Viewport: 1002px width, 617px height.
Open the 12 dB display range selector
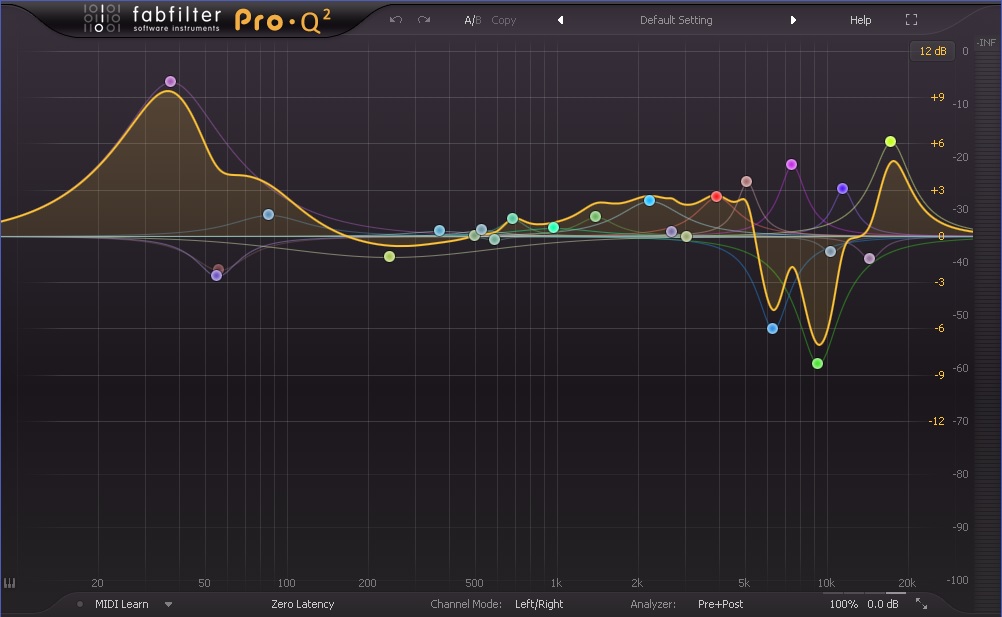pyautogui.click(x=932, y=51)
